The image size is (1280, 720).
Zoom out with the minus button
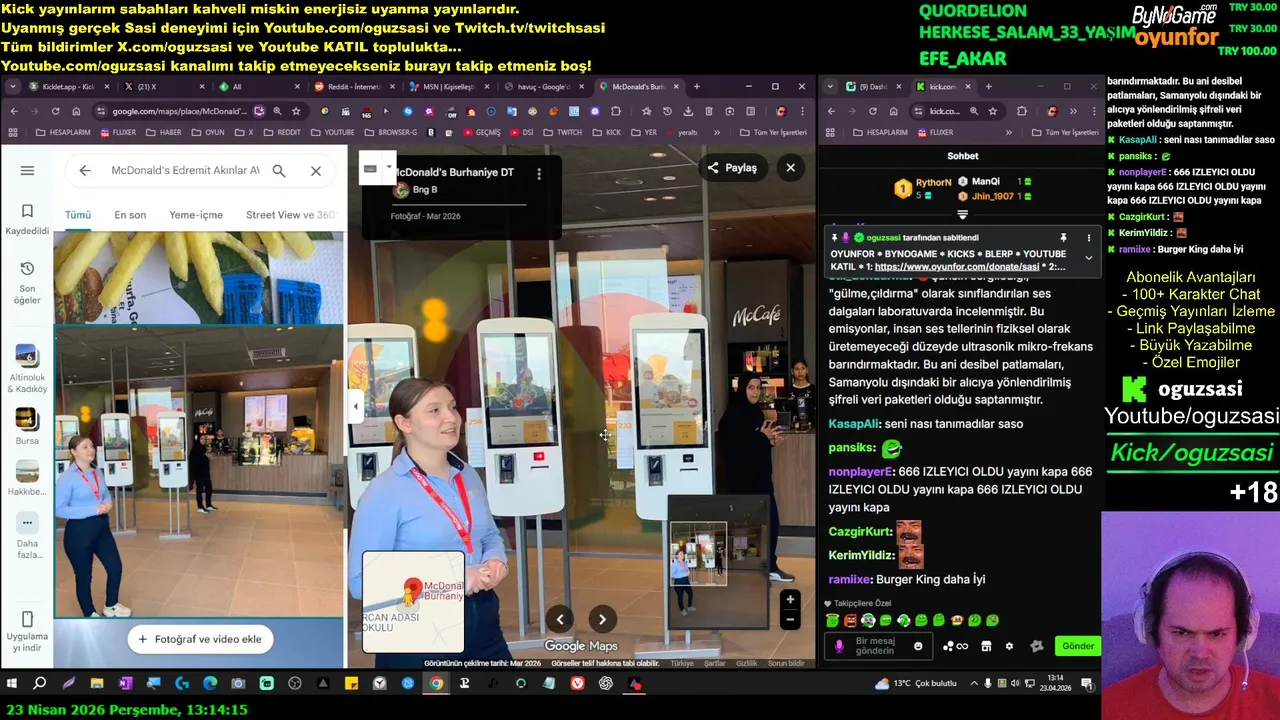790,620
